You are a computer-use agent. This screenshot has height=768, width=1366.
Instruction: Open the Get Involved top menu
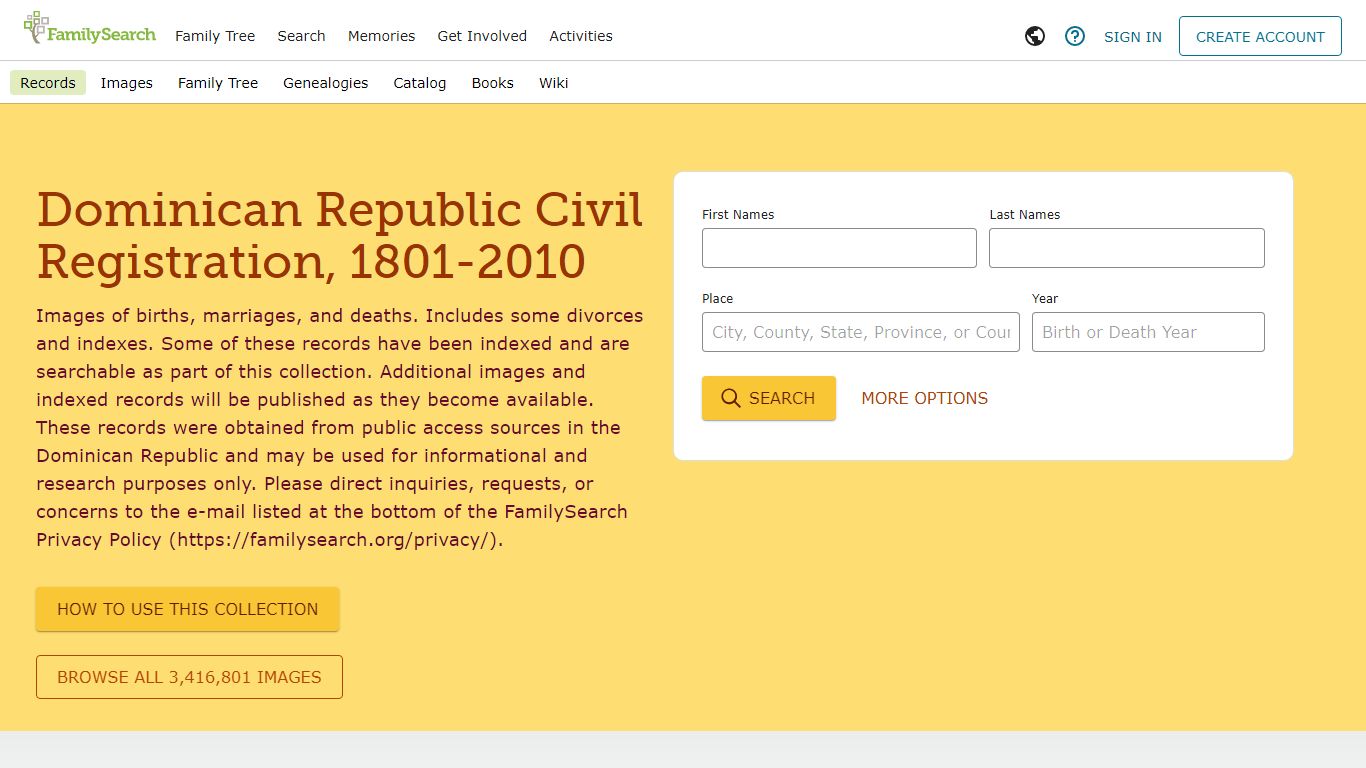pos(482,36)
